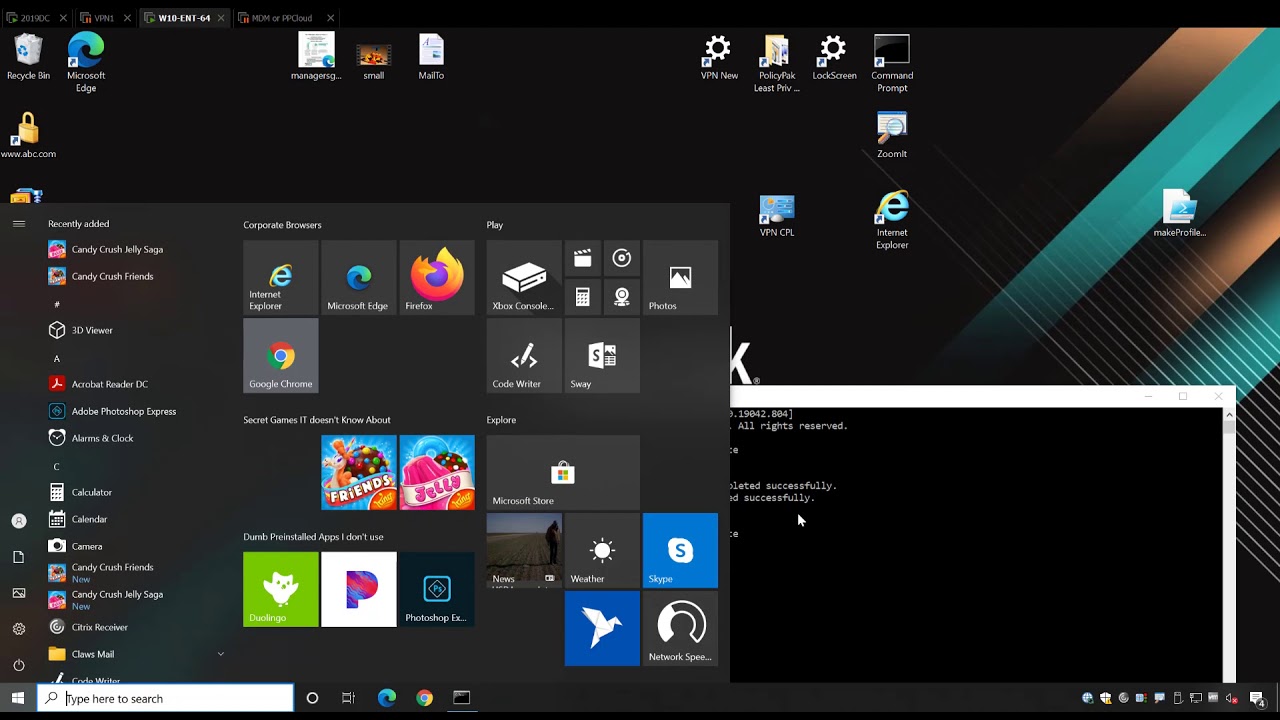Open the Calculator small tile
1280x720 pixels.
click(582, 297)
